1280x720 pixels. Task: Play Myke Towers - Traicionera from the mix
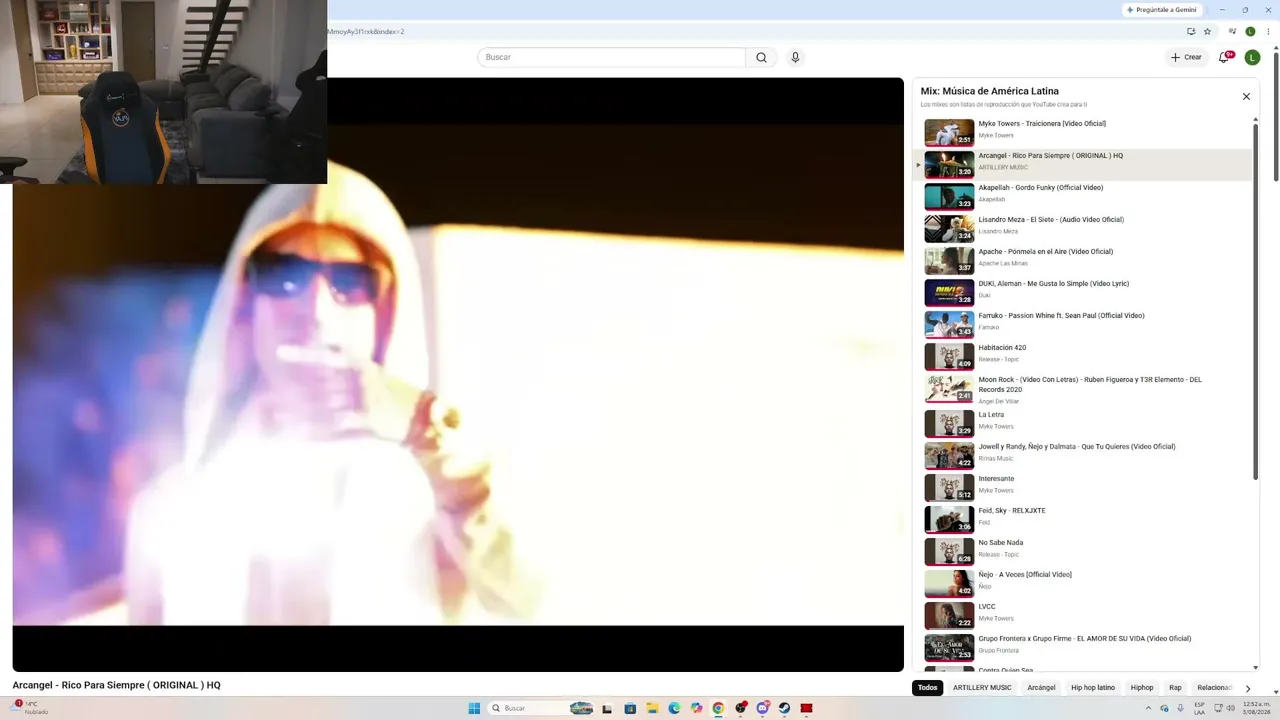click(x=1083, y=131)
